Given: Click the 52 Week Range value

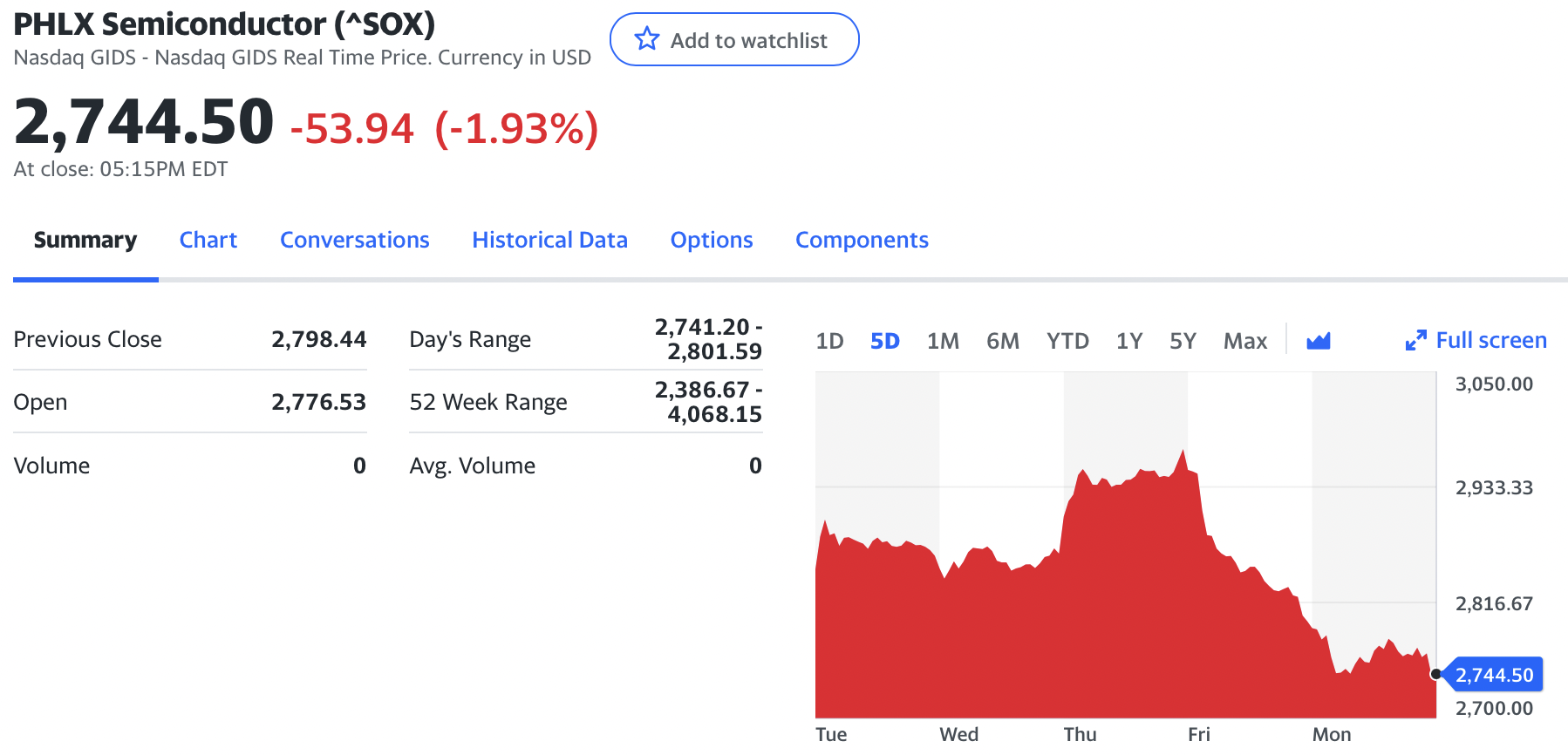Looking at the screenshot, I should coord(708,402).
